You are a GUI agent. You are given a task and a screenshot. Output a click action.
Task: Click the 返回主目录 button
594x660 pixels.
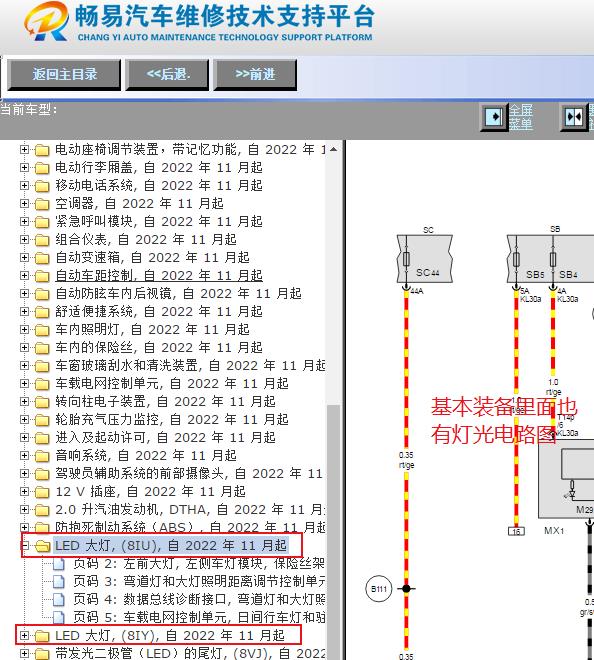pos(64,75)
